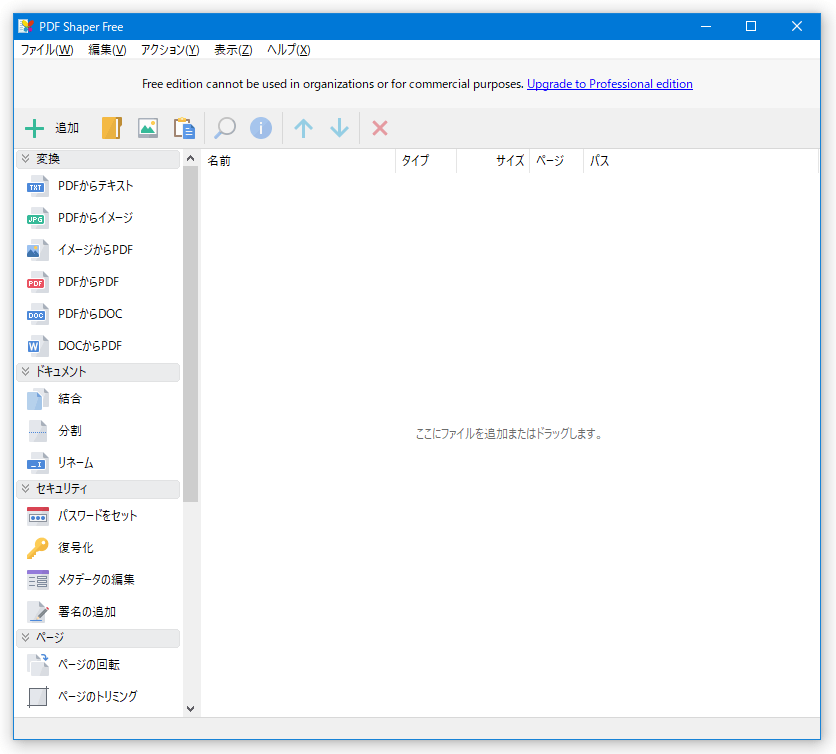Sort by the ページ column header
The image size is (836, 754).
(x=557, y=161)
